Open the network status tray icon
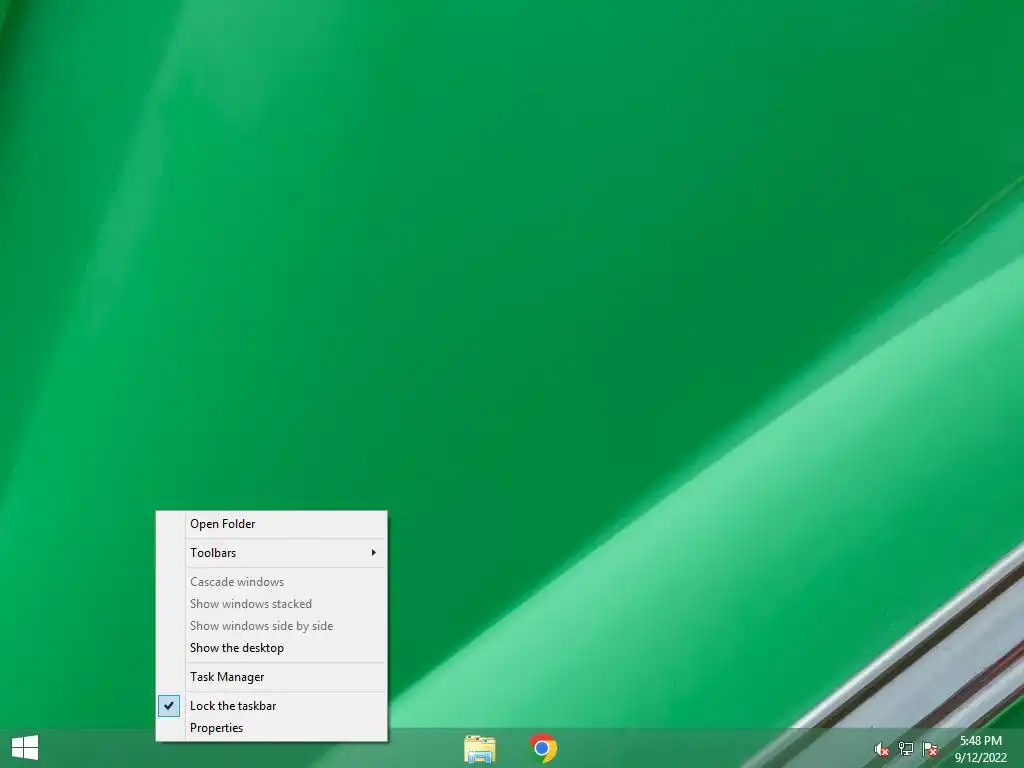Image resolution: width=1024 pixels, height=768 pixels. tap(906, 749)
